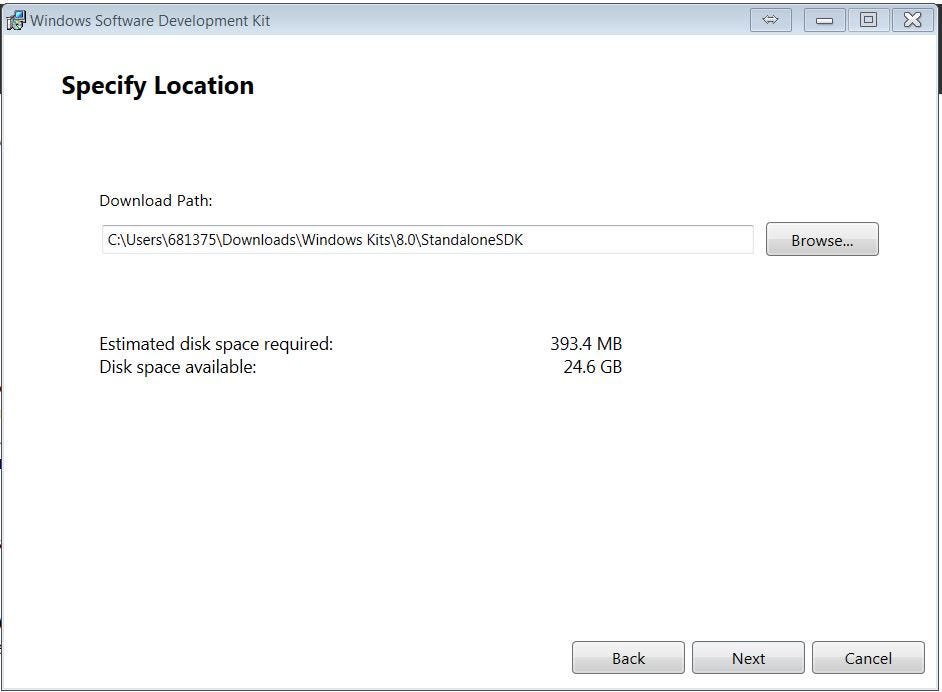This screenshot has width=942, height=692.
Task: Click the 24.6 GB value
Action: (x=592, y=366)
